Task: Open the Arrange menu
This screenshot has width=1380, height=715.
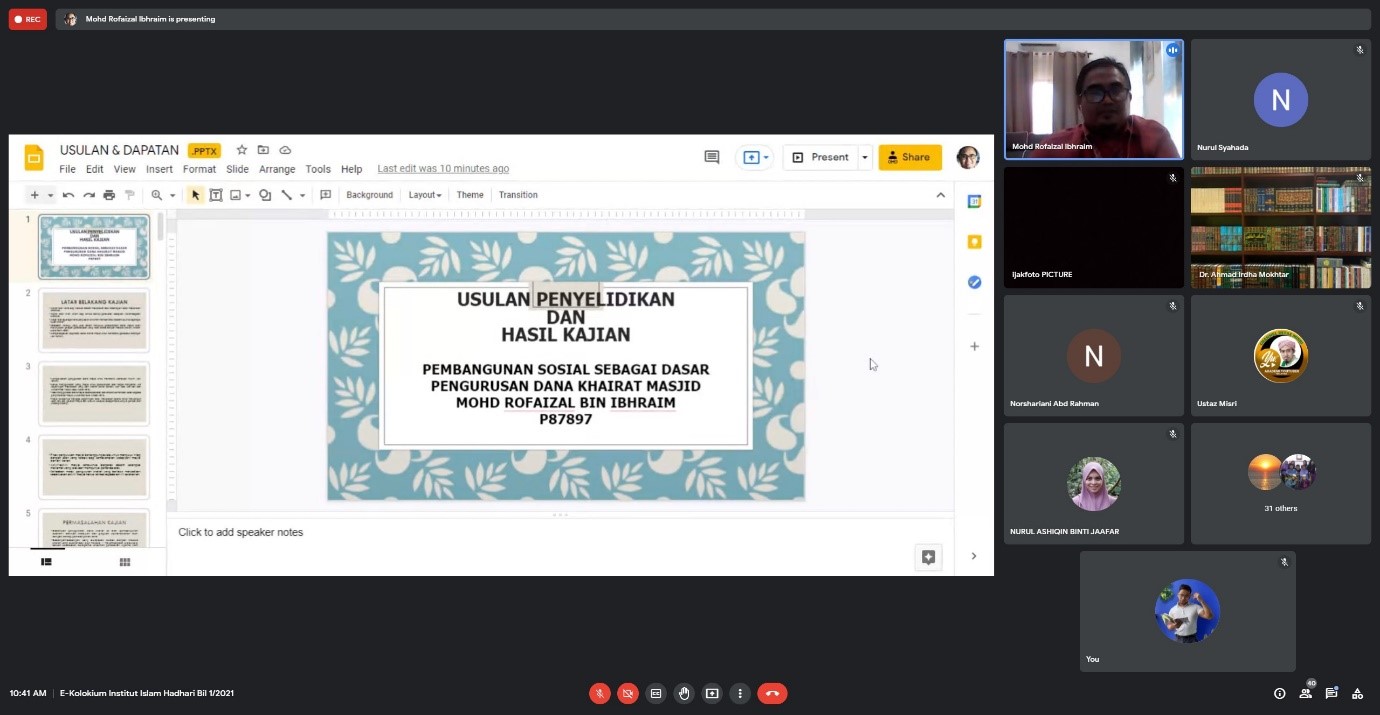Action: coord(277,169)
